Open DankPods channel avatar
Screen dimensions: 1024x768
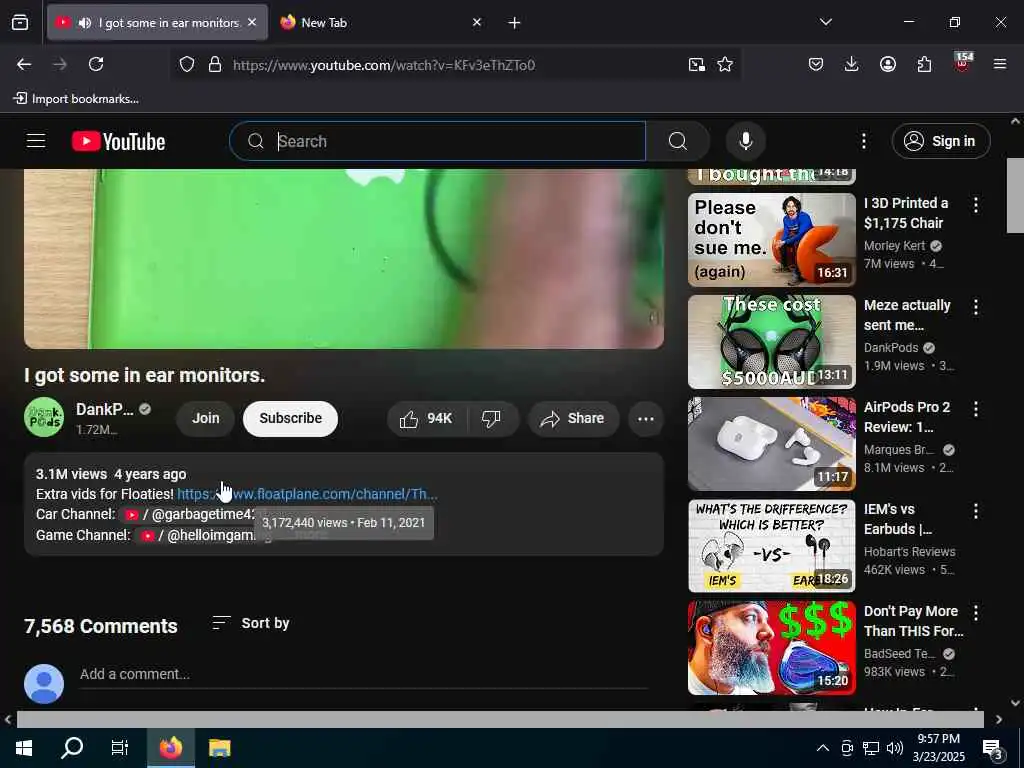click(x=44, y=417)
